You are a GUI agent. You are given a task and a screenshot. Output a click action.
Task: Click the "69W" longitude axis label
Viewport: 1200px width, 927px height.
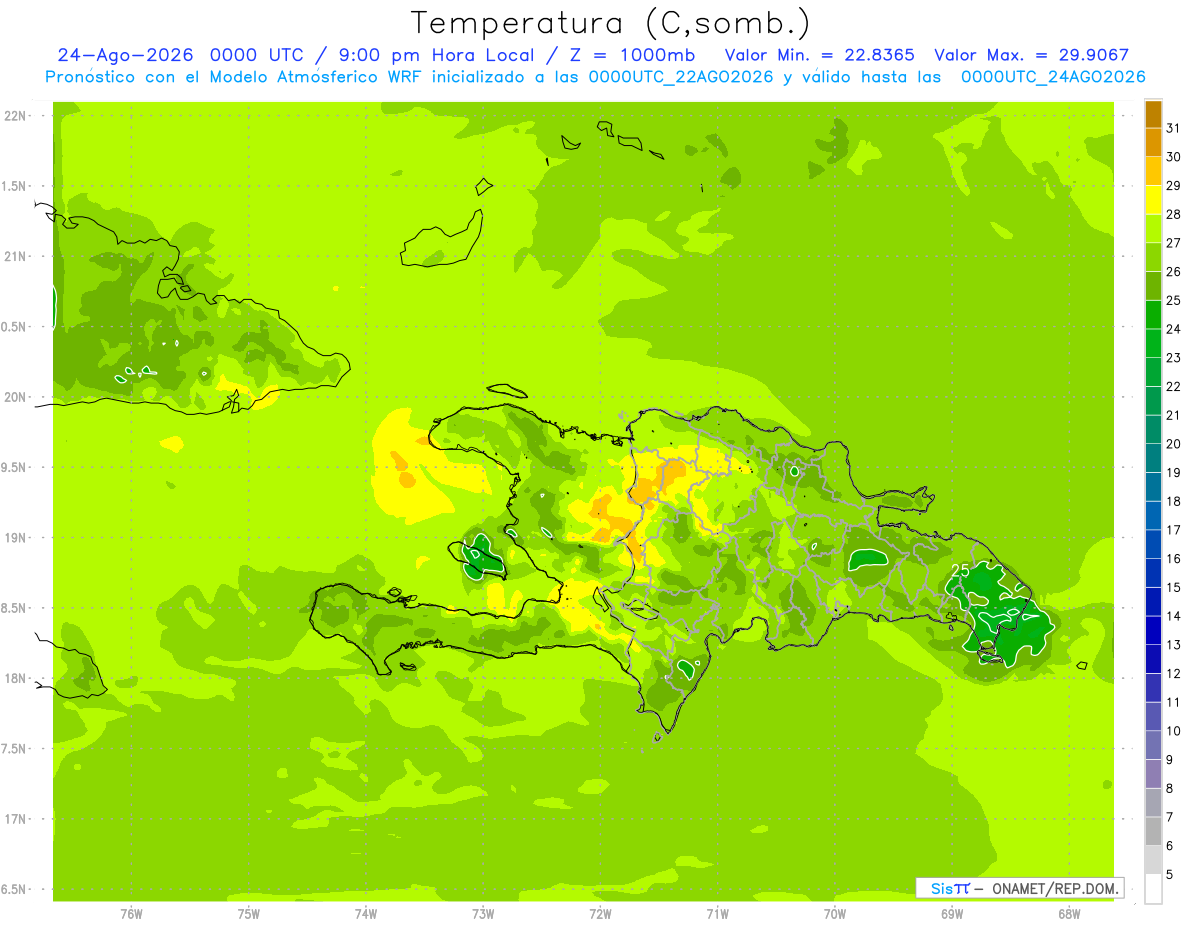(952, 914)
